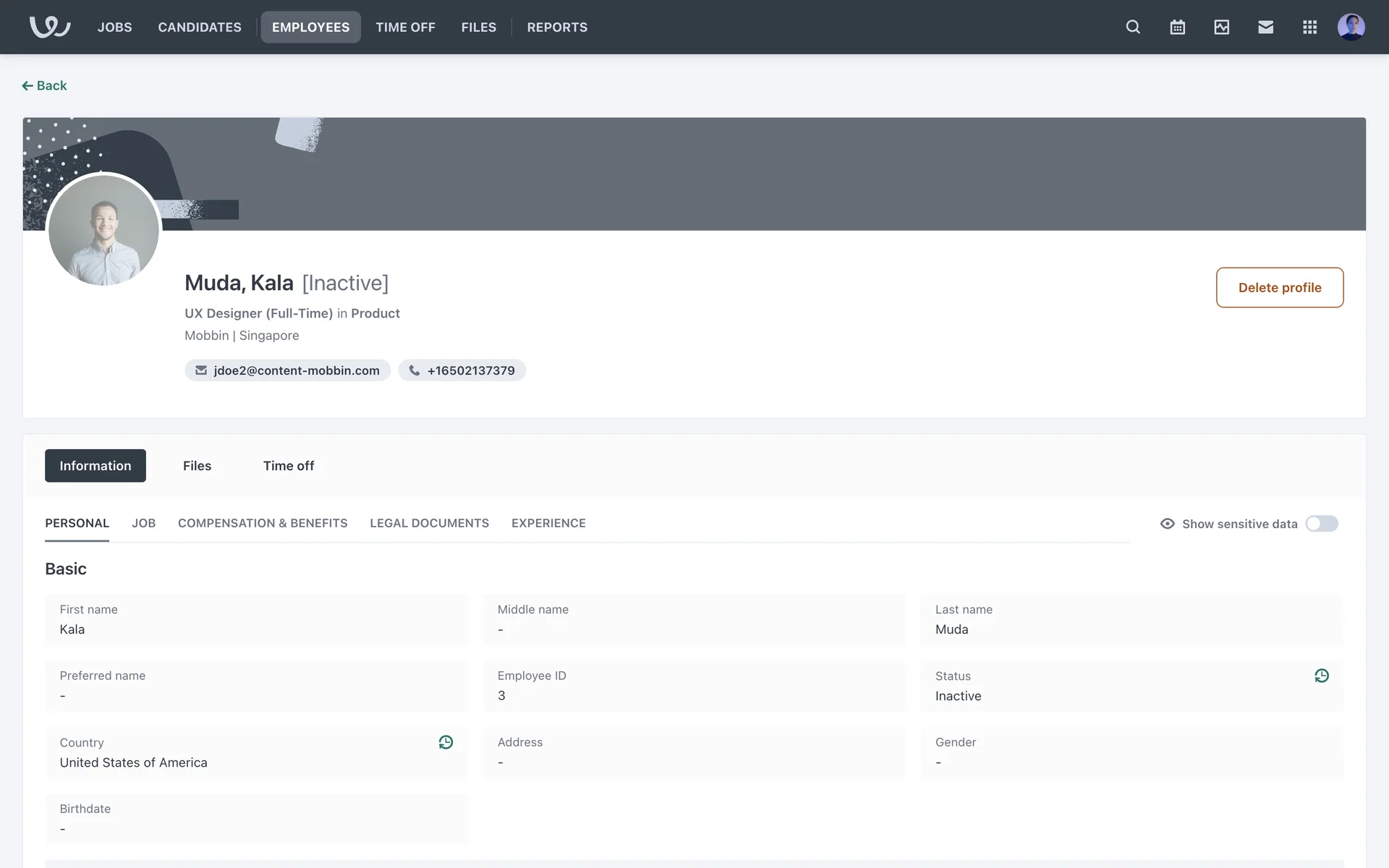
Task: Open the Legal Documents subtab
Action: click(429, 523)
